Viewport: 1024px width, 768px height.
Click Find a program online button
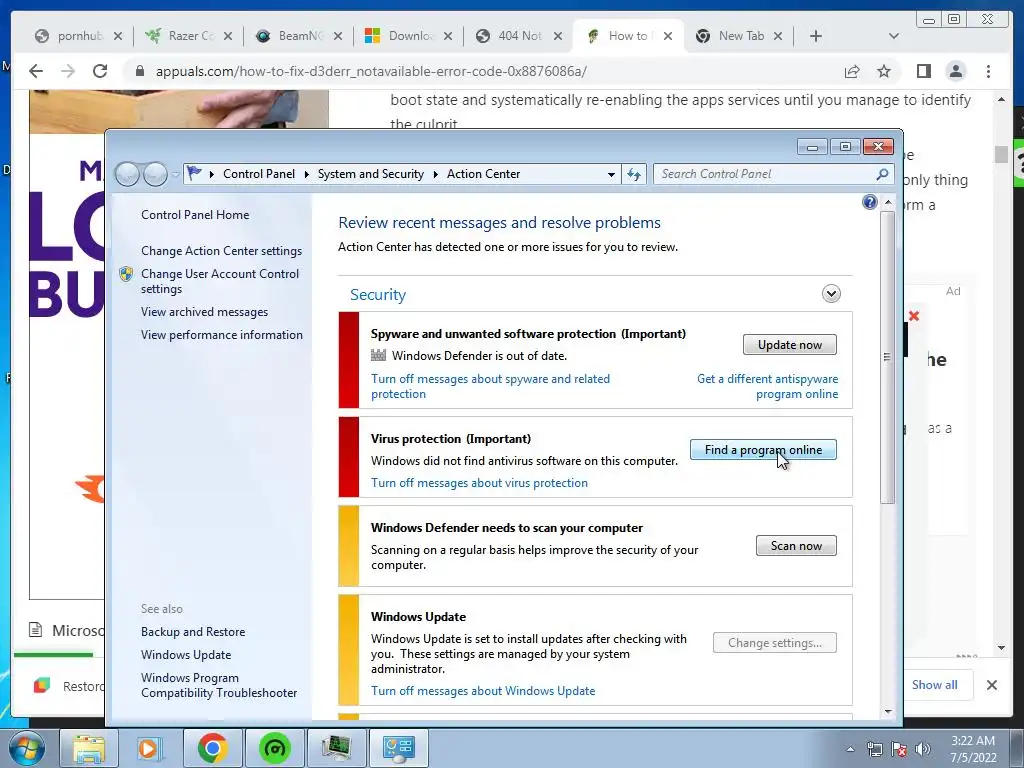click(x=763, y=450)
